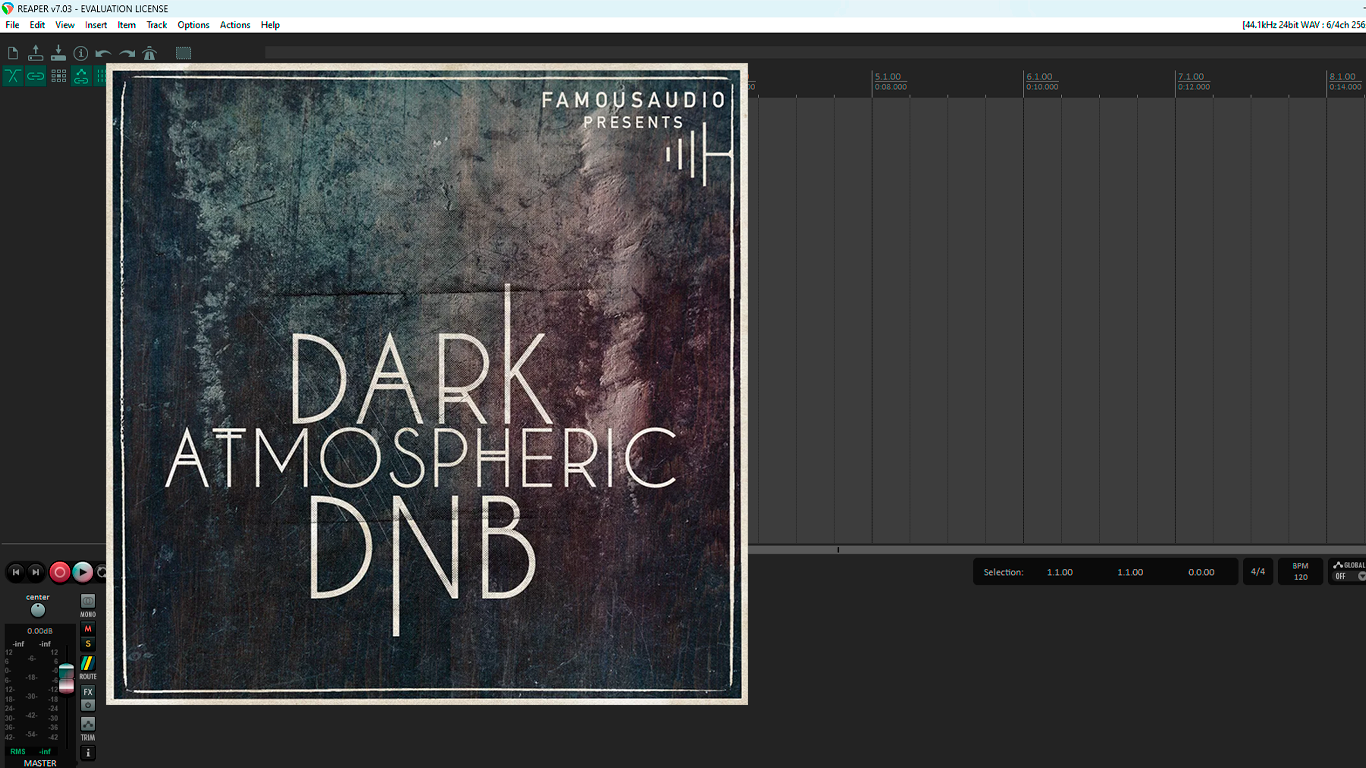
Task: Click the RMS -inf meter readout
Action: (31, 751)
